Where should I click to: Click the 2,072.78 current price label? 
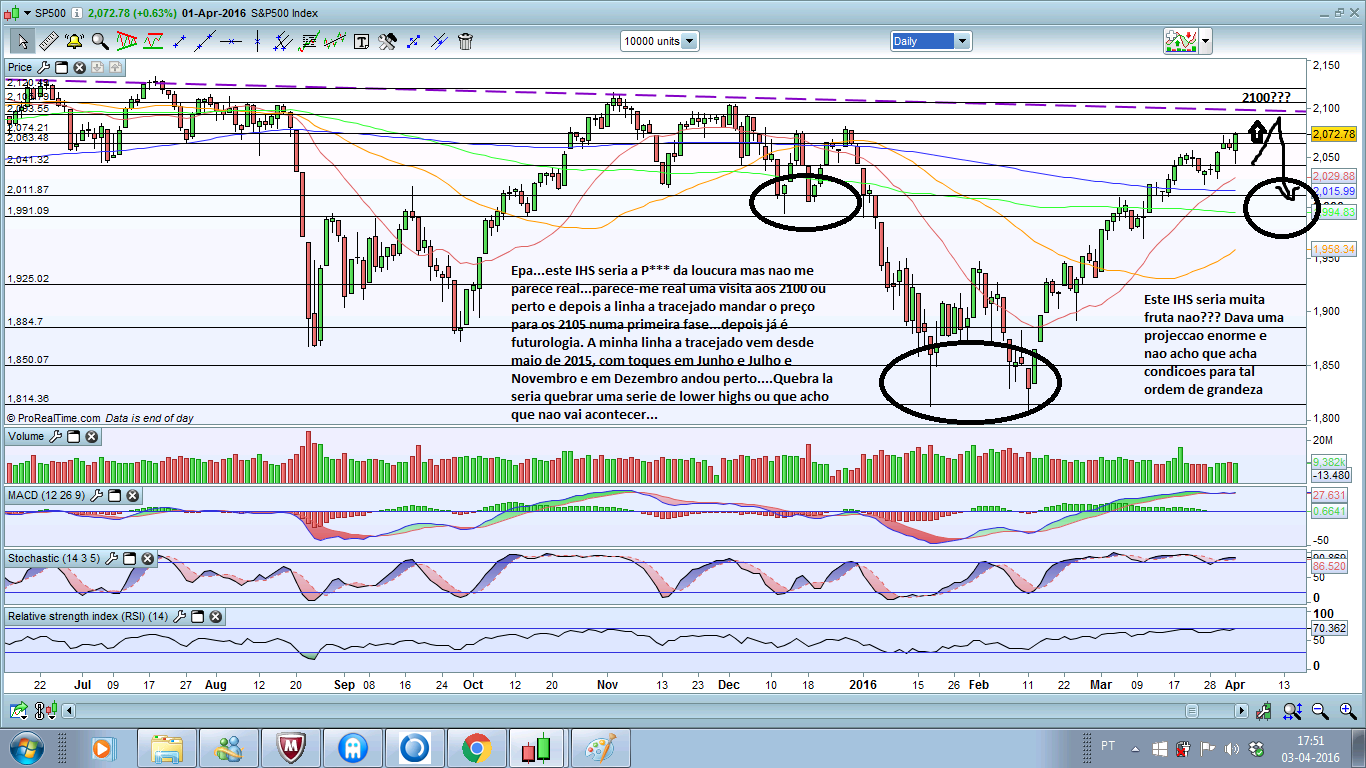pos(1335,134)
